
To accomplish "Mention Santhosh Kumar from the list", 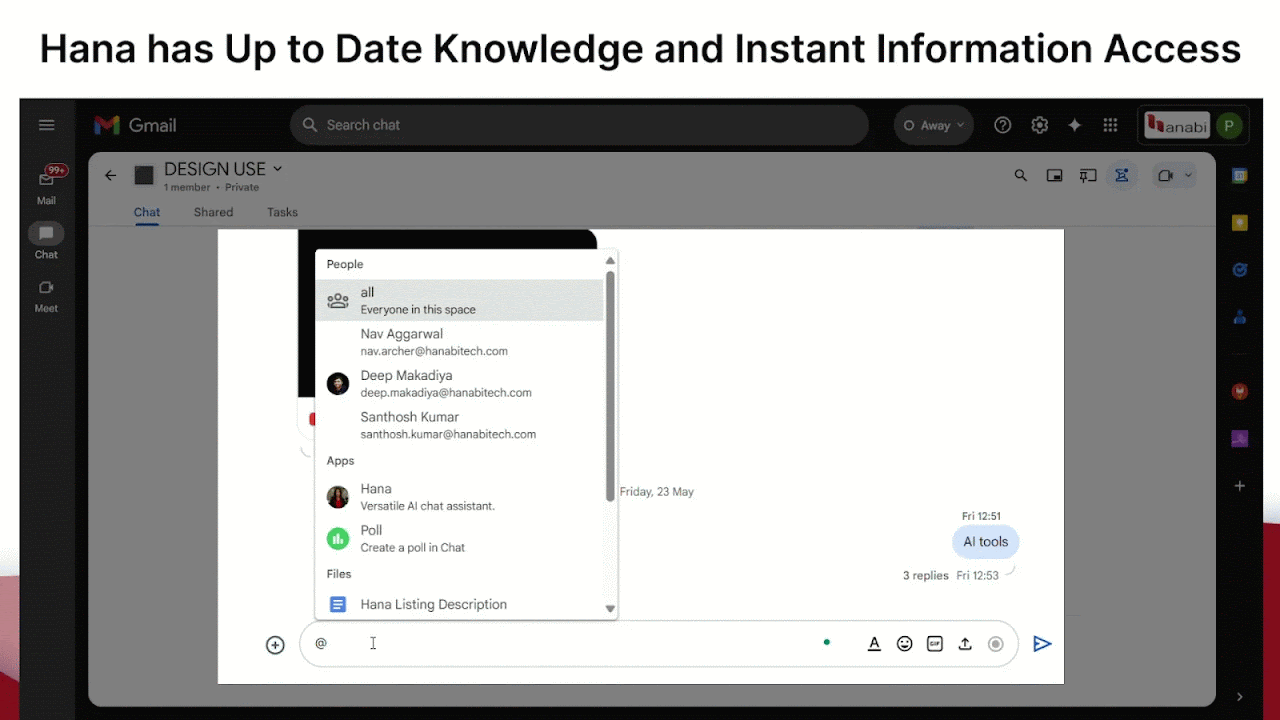I will 459,425.
